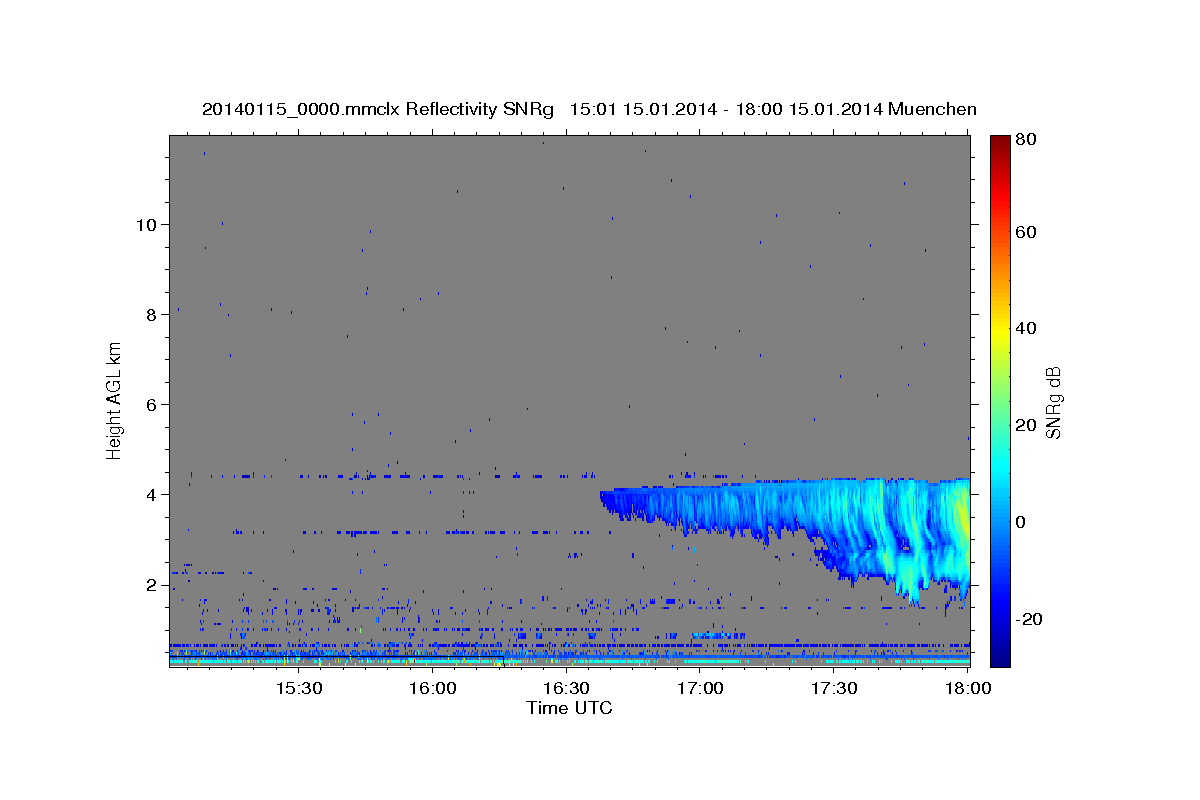Click the 15:30 time tick label
This screenshot has height=800, width=1200.
(298, 689)
